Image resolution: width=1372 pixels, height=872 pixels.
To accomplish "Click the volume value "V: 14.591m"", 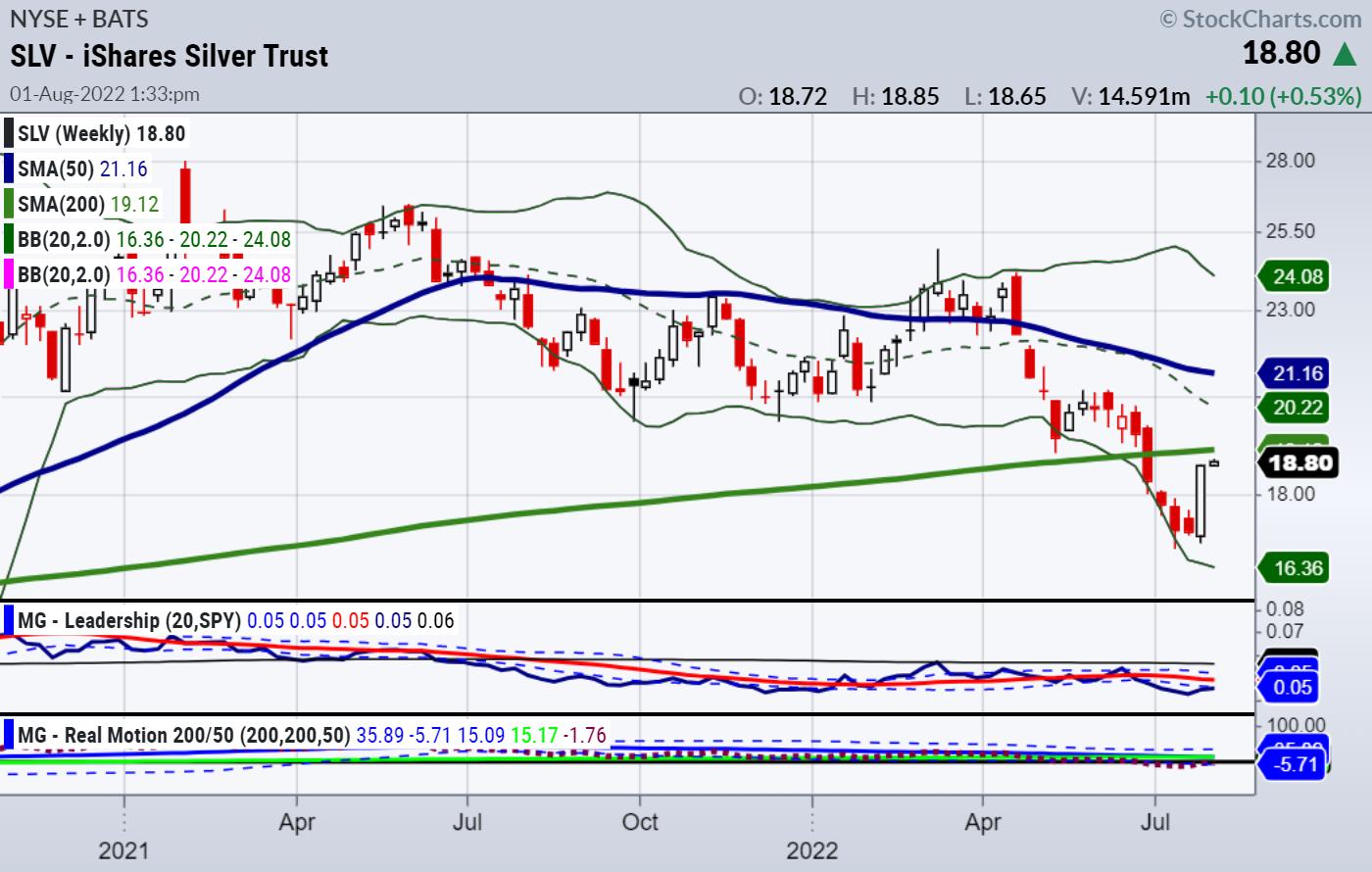I will pyautogui.click(x=1131, y=96).
